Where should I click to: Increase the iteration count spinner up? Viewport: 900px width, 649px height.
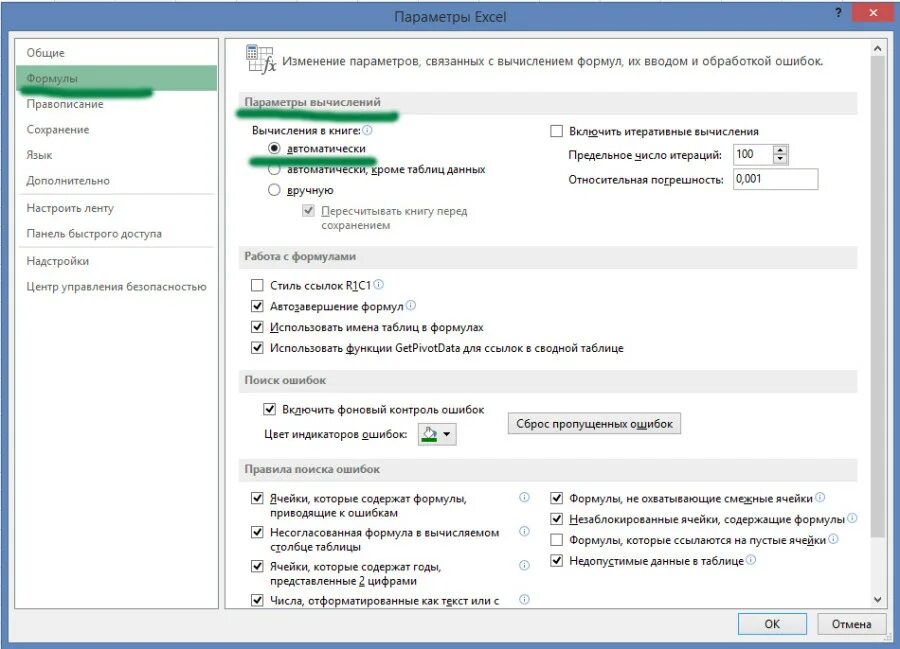[780, 150]
